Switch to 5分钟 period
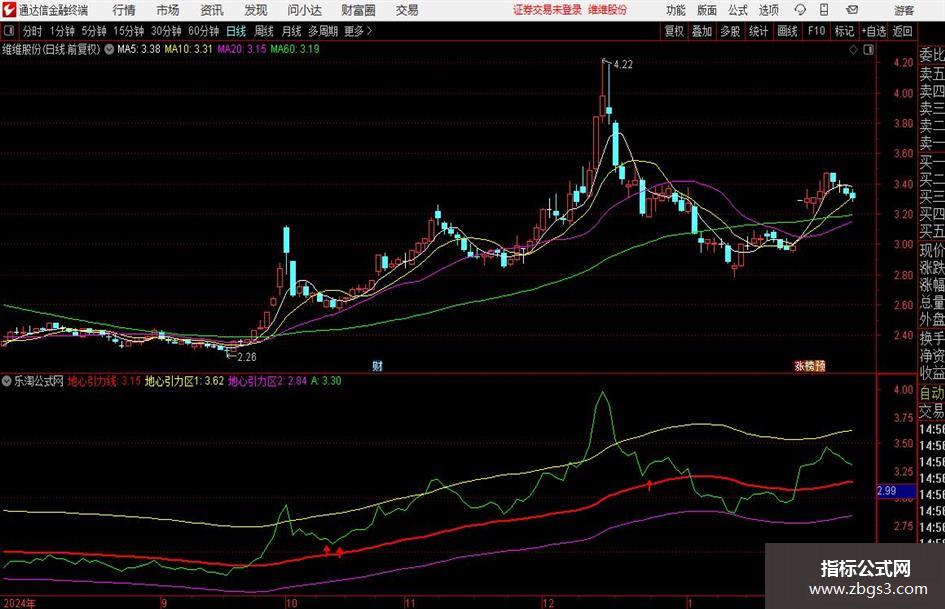Image resolution: width=945 pixels, height=609 pixels. (94, 31)
